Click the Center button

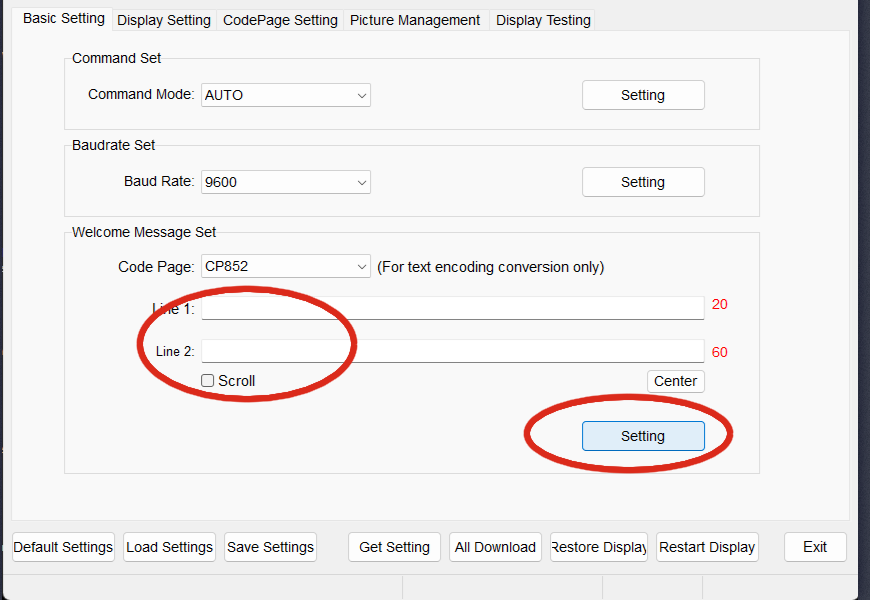point(676,381)
